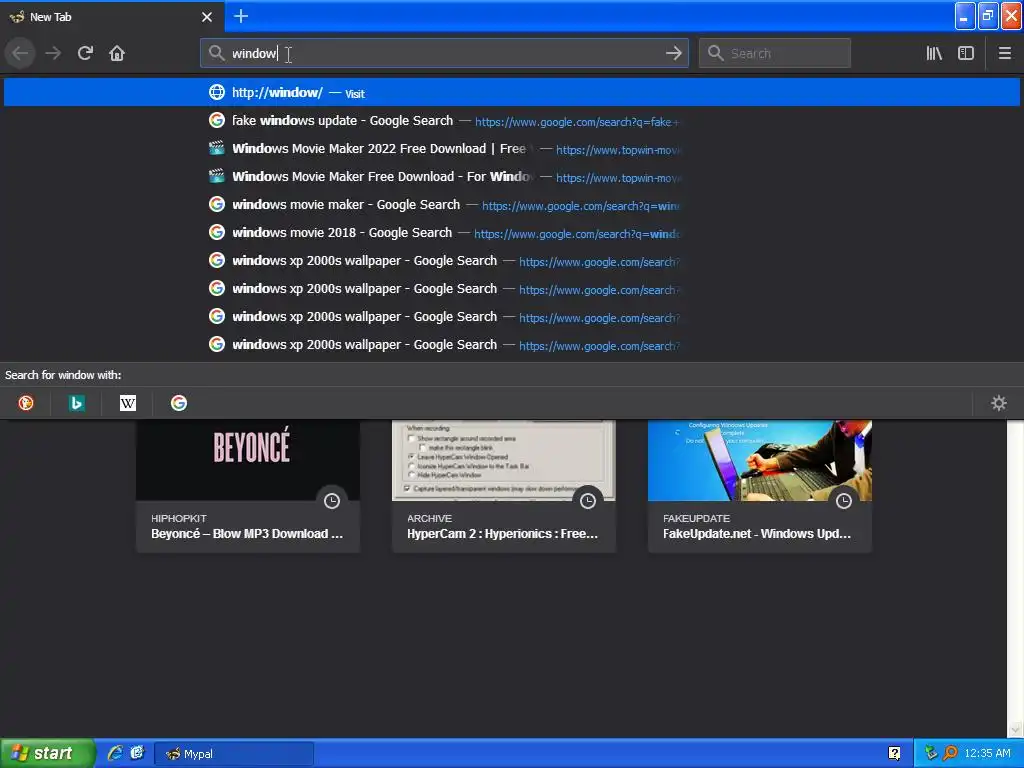The width and height of the screenshot is (1024, 768).
Task: Show sidebars via the sidebar icon
Action: pos(966,53)
